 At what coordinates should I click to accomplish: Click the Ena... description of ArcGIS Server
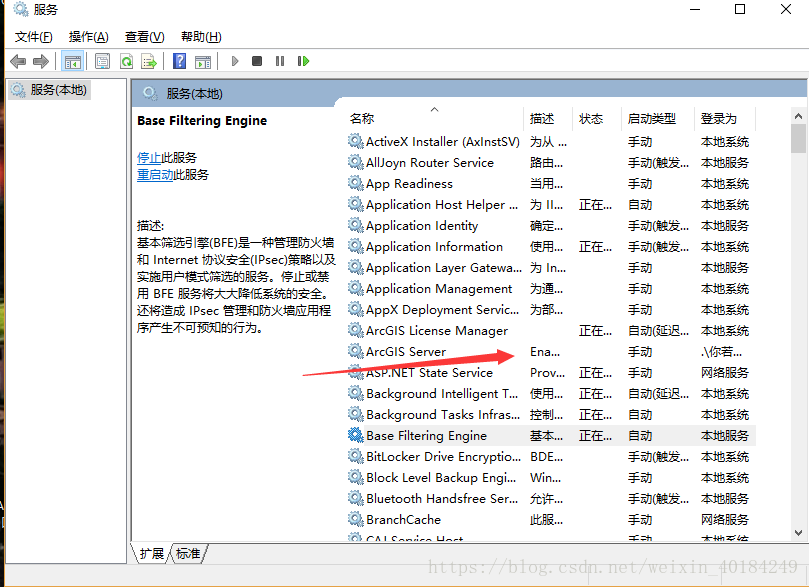pos(545,352)
